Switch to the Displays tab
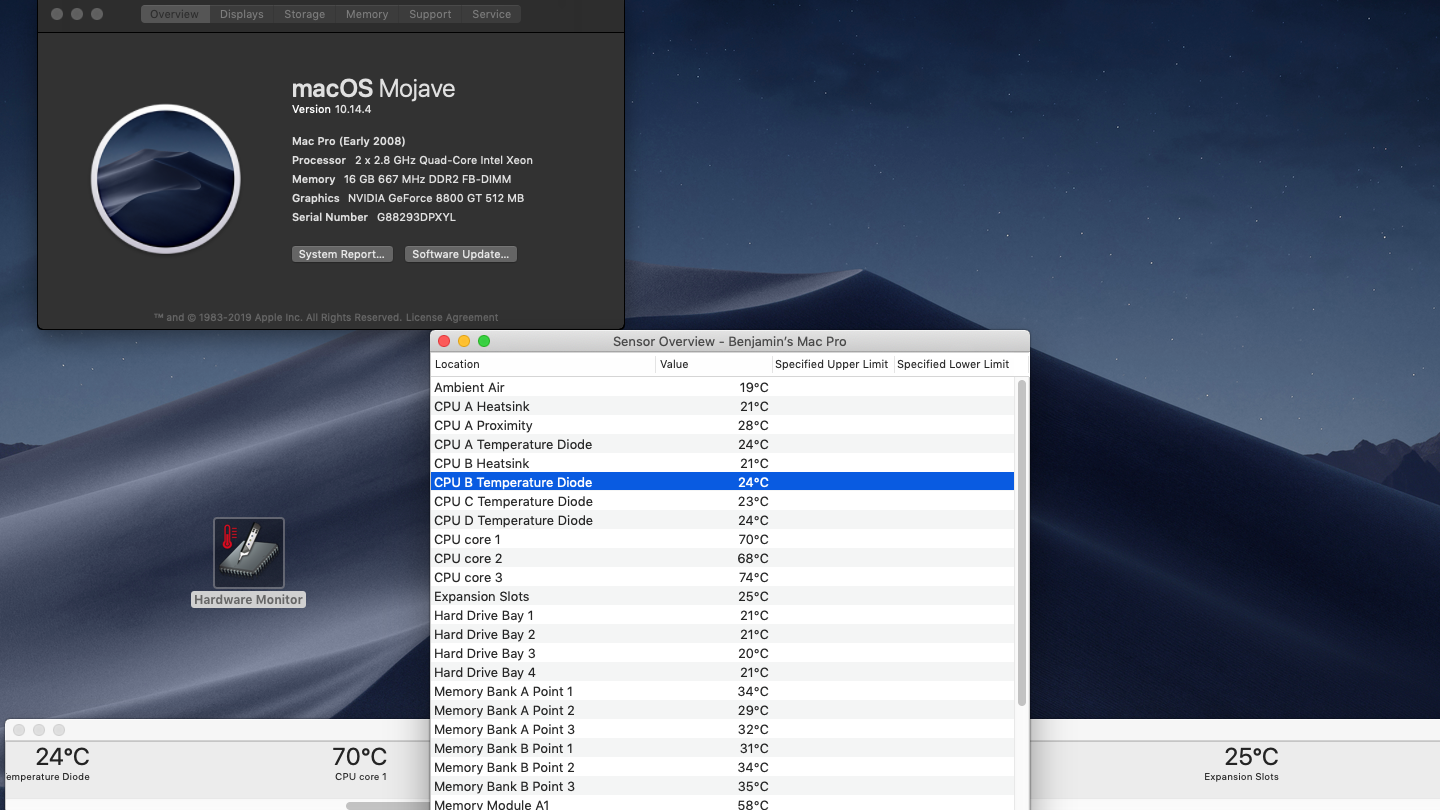Image resolution: width=1440 pixels, height=810 pixels. (242, 14)
